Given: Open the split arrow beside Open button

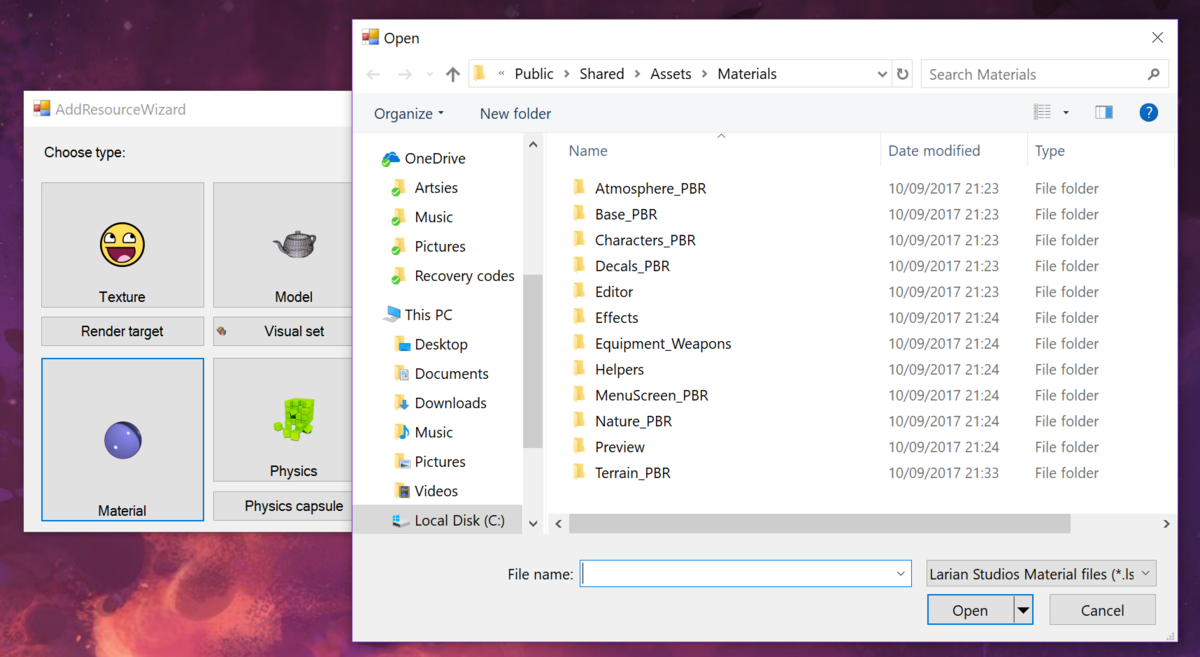Looking at the screenshot, I should coord(1023,610).
